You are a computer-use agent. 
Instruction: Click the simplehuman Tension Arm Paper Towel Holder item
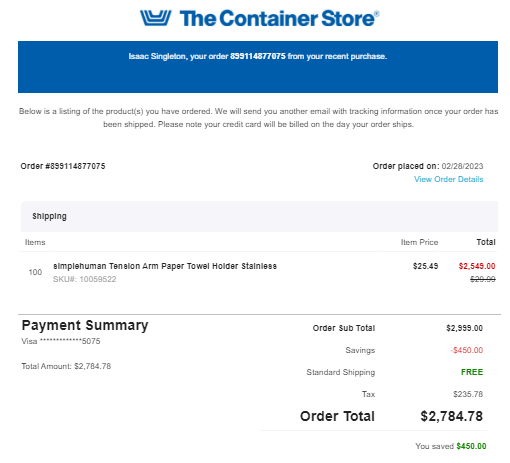coord(165,266)
